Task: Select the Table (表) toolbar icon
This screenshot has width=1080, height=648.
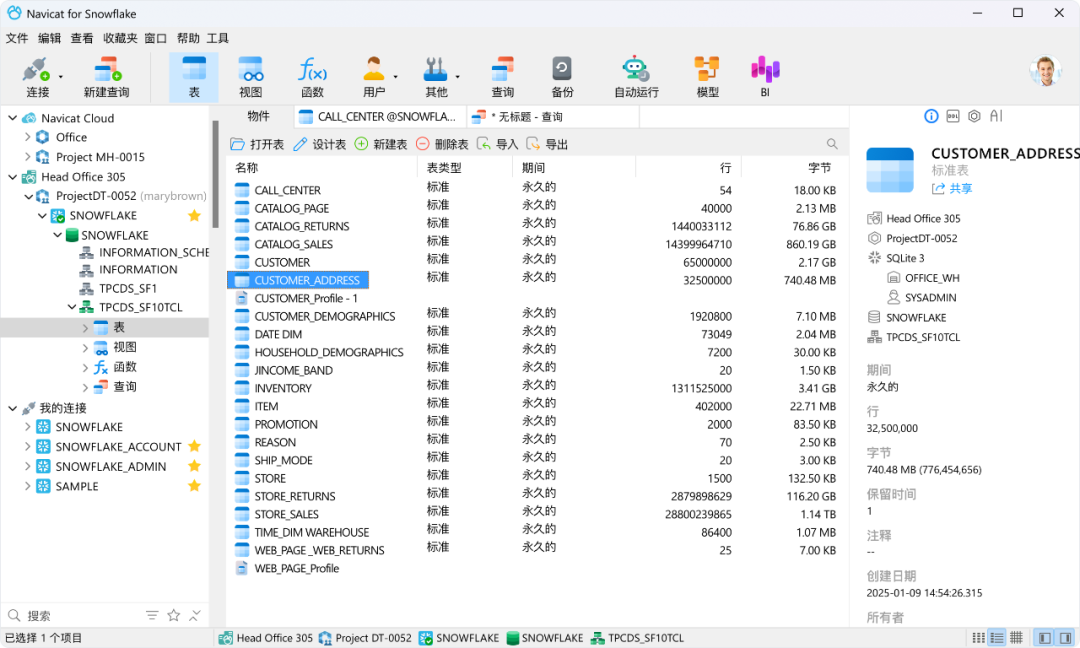Action: [194, 77]
